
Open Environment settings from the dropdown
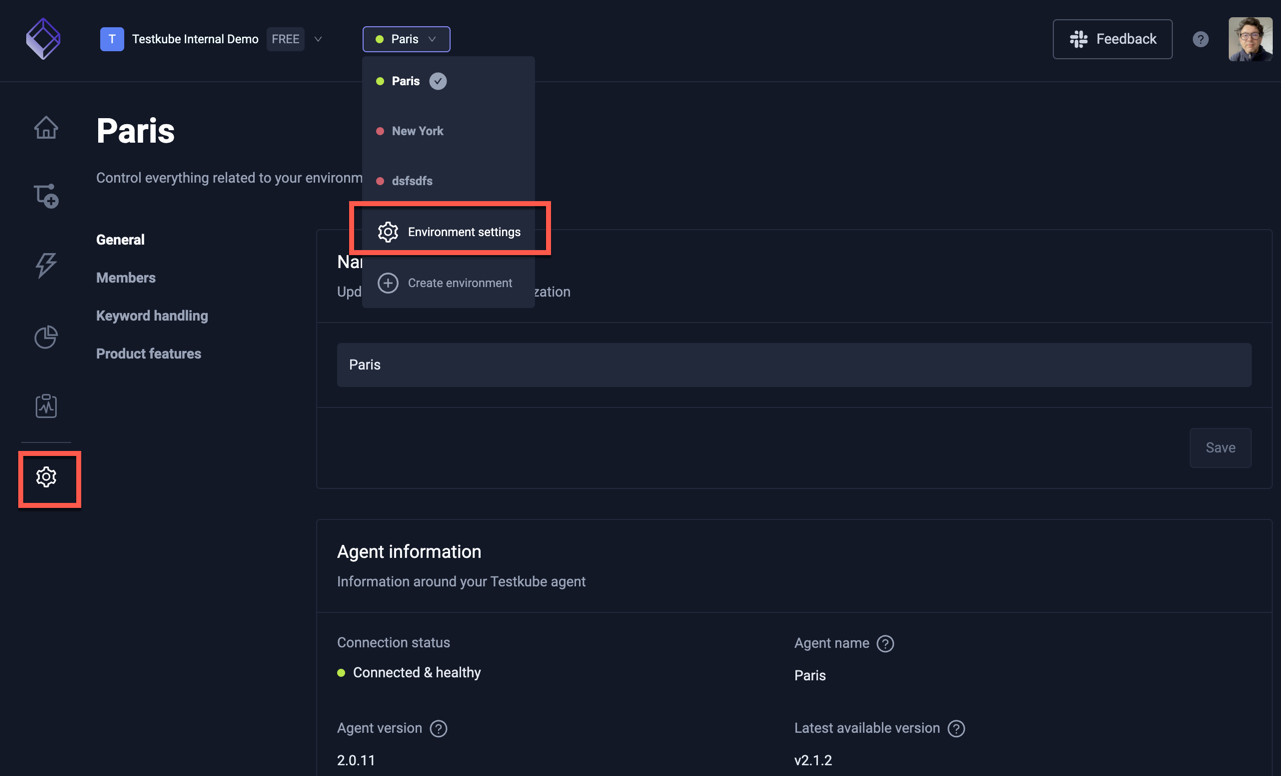(449, 232)
